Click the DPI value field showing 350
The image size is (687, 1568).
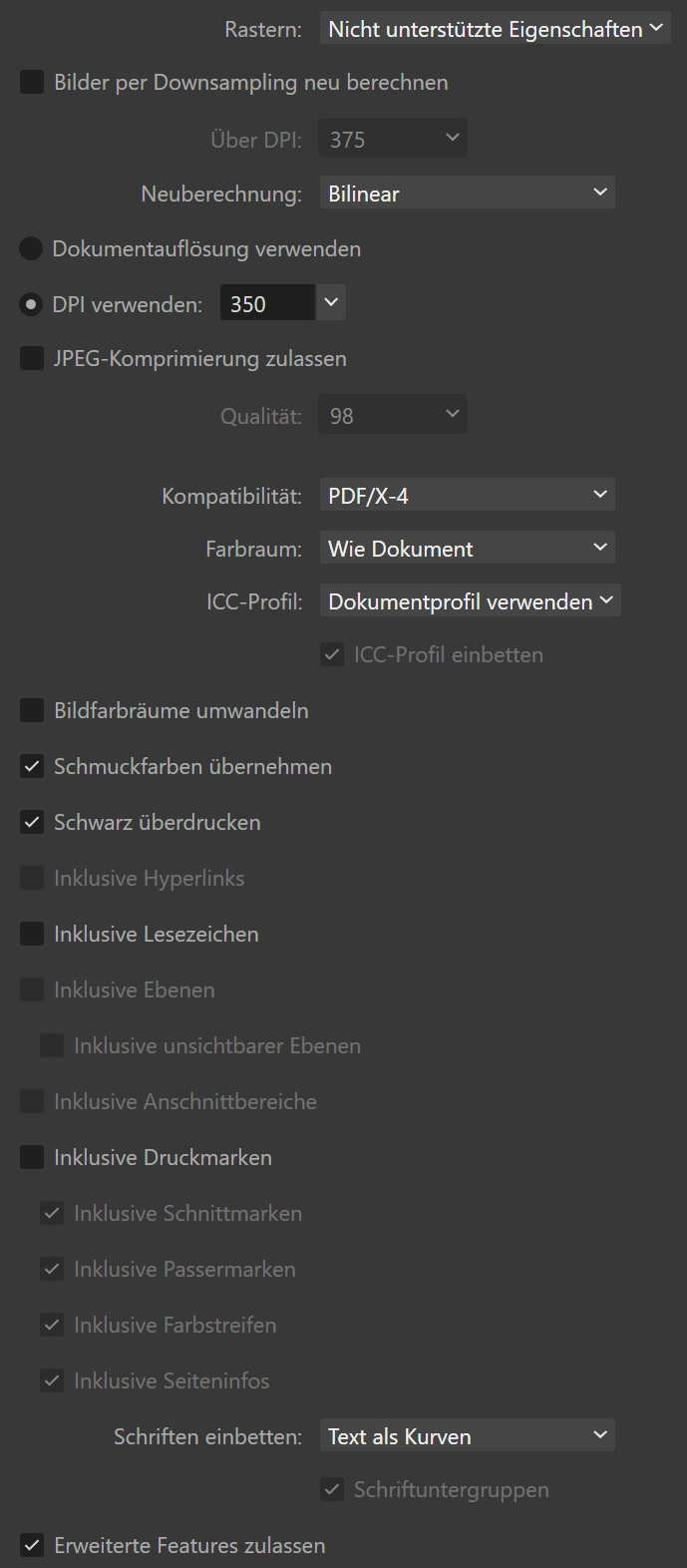tap(268, 304)
